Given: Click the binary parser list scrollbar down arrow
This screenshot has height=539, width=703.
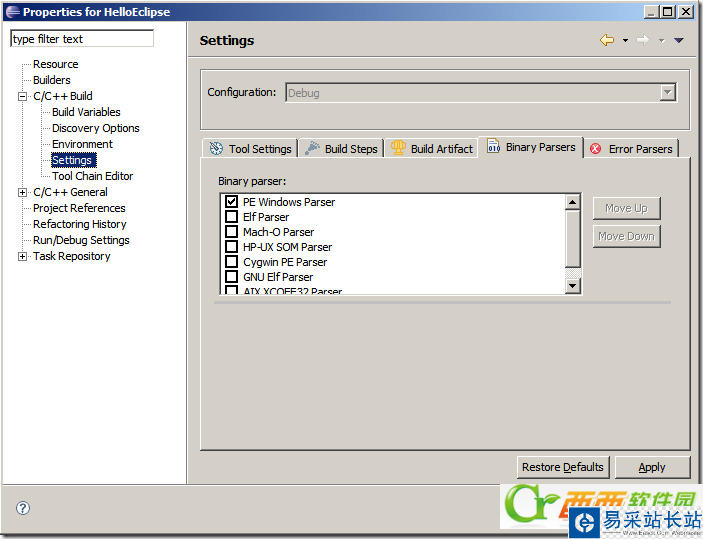Looking at the screenshot, I should coord(573,286).
